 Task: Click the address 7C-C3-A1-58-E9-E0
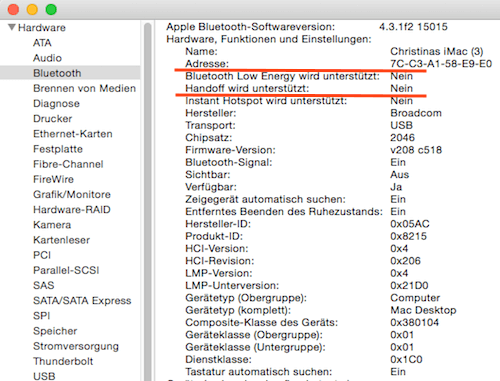pos(441,64)
